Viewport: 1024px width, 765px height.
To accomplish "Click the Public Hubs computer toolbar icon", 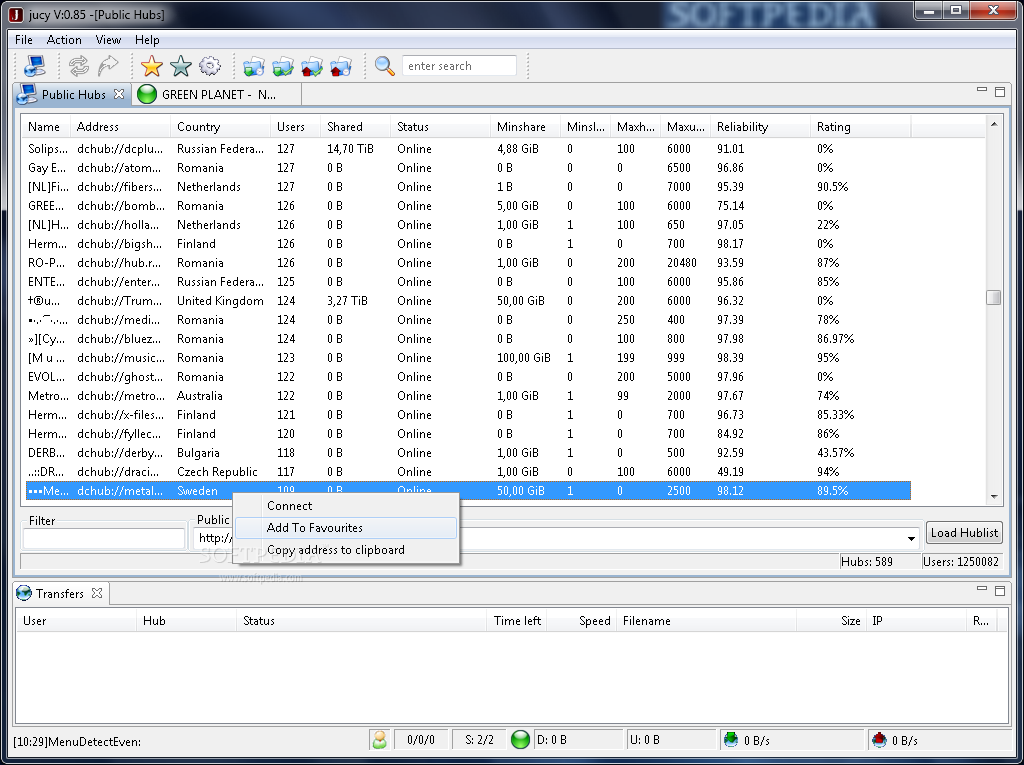I will point(35,66).
